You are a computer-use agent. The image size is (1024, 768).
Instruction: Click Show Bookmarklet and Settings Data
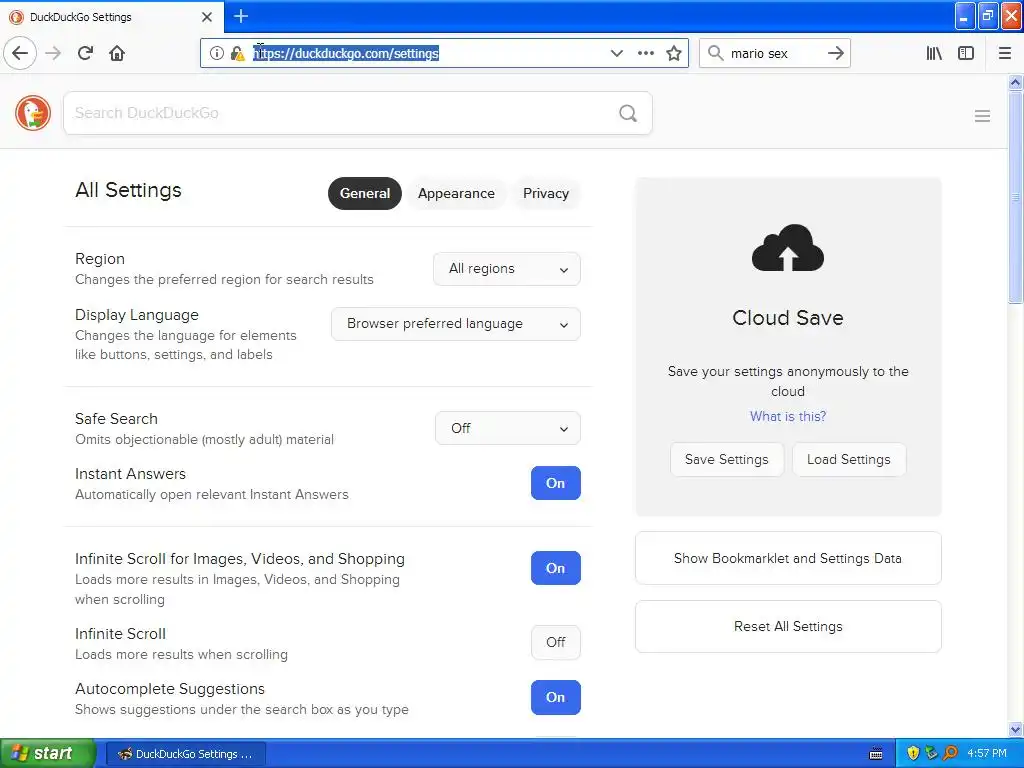(788, 558)
